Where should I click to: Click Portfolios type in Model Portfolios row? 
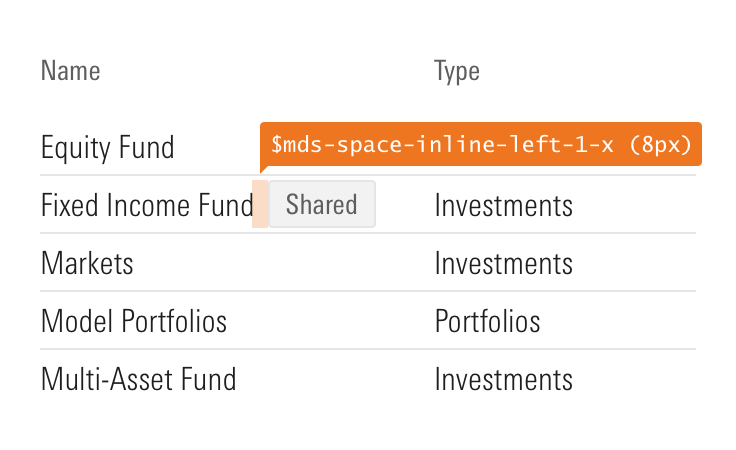pos(488,321)
